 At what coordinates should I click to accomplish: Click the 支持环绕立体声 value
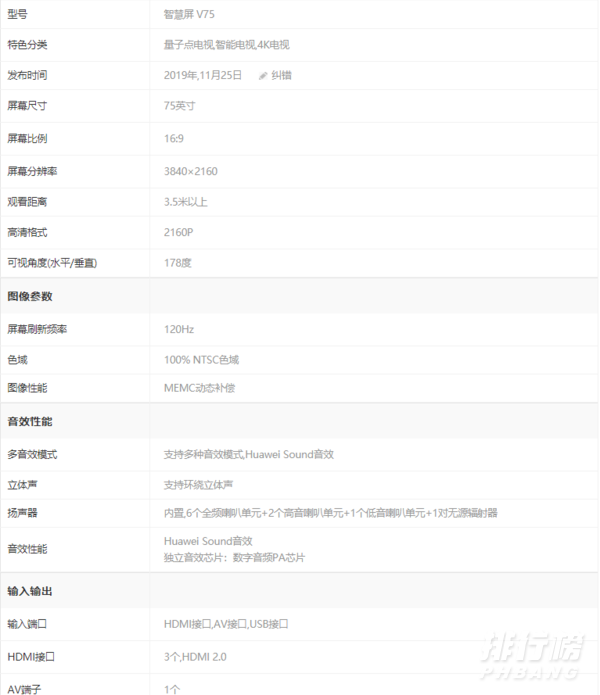199,485
